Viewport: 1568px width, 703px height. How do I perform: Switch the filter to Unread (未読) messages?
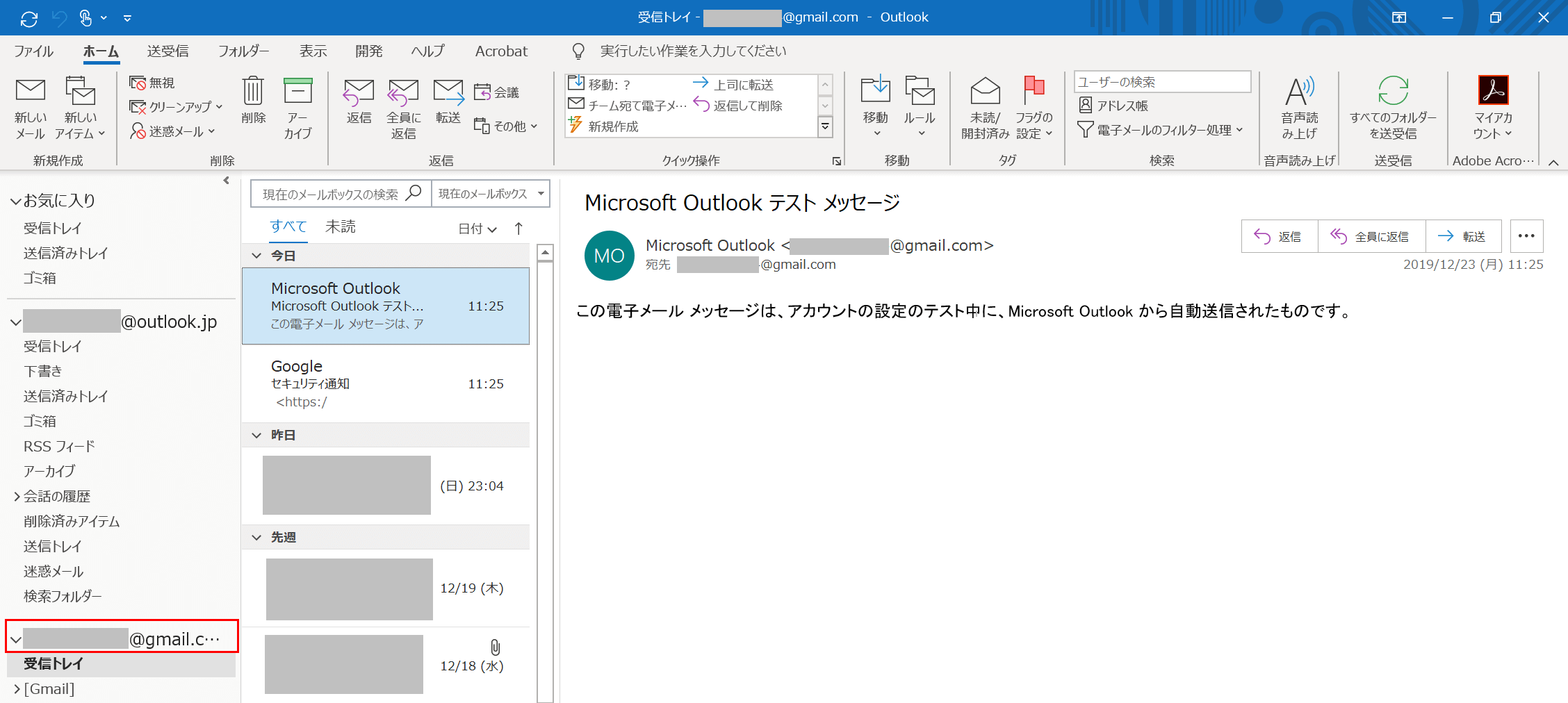(x=341, y=227)
